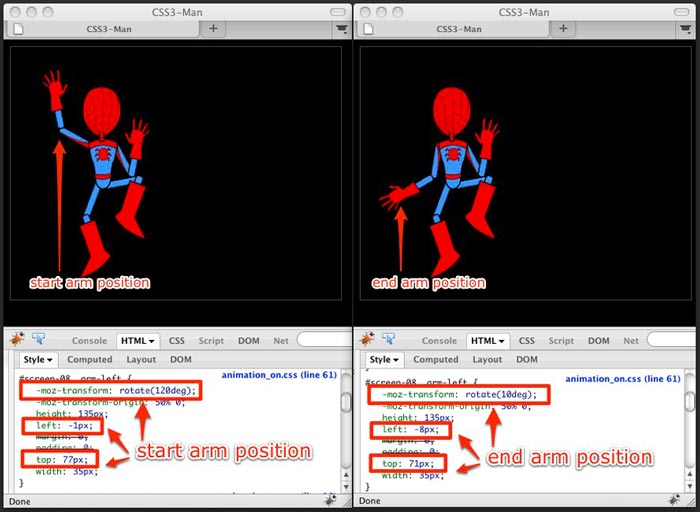The height and width of the screenshot is (512, 700).
Task: Activate element inspect icon in right window
Action: pyautogui.click(x=388, y=339)
